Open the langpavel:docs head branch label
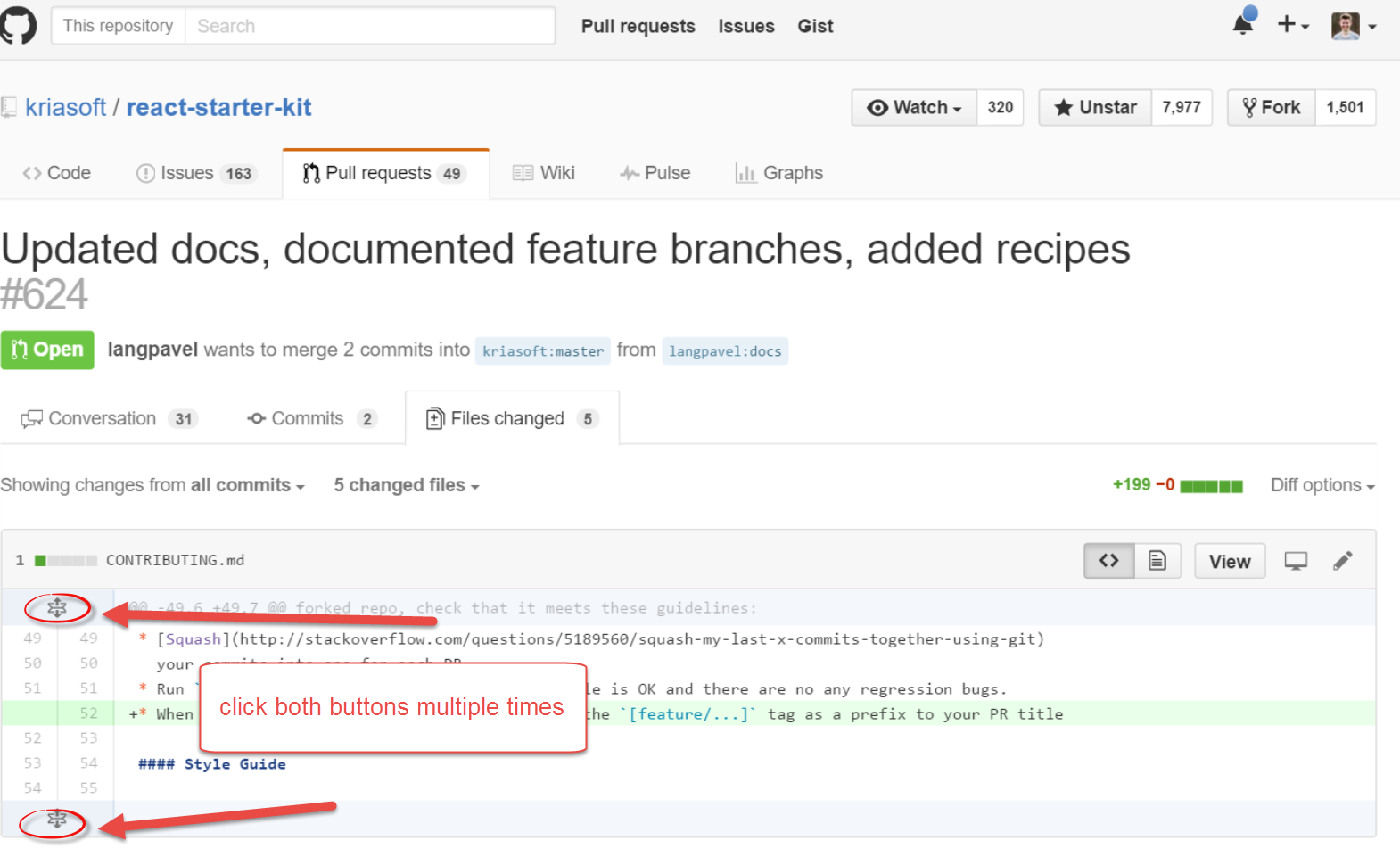 click(725, 351)
